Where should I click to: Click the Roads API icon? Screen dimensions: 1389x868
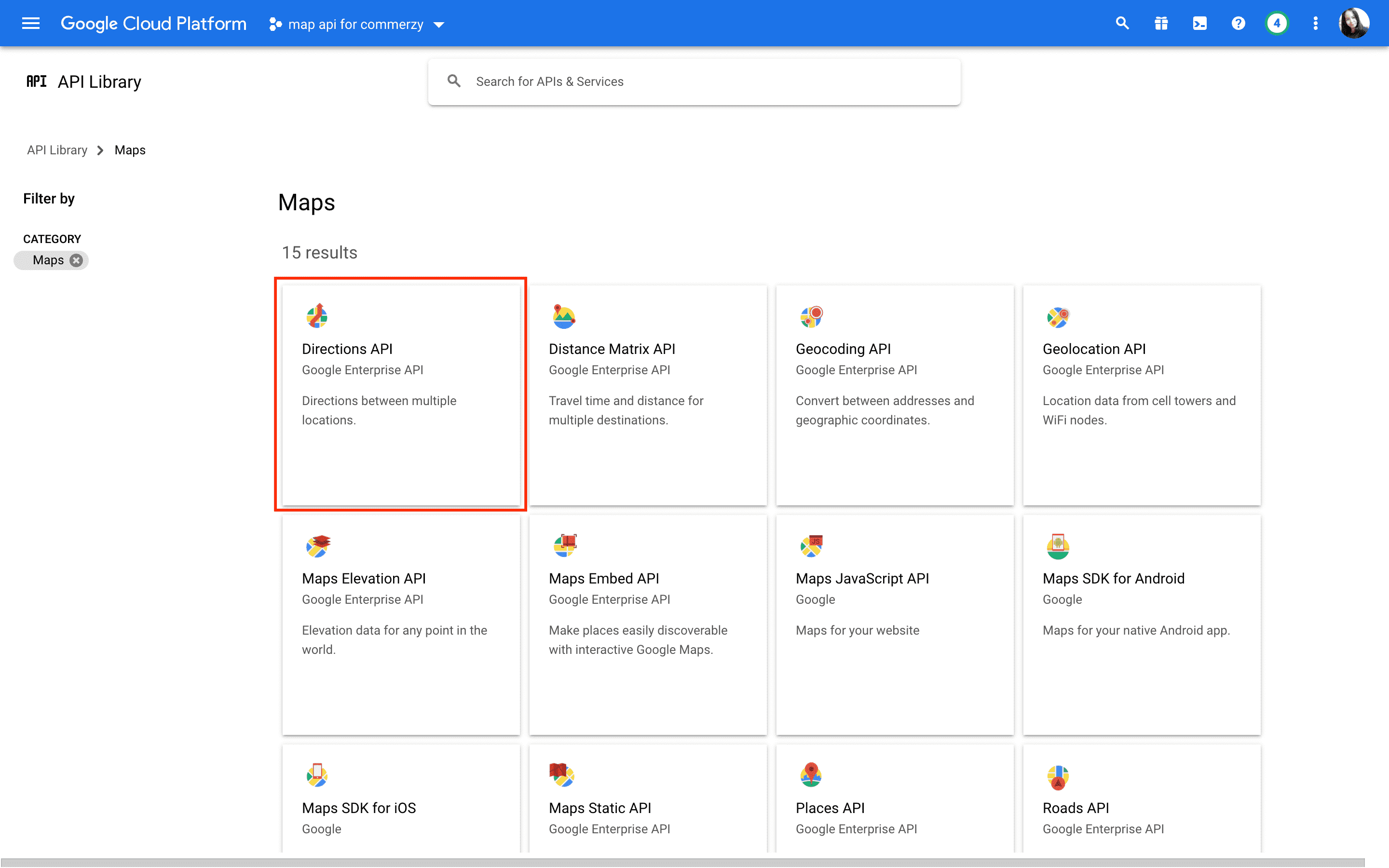coord(1058,777)
